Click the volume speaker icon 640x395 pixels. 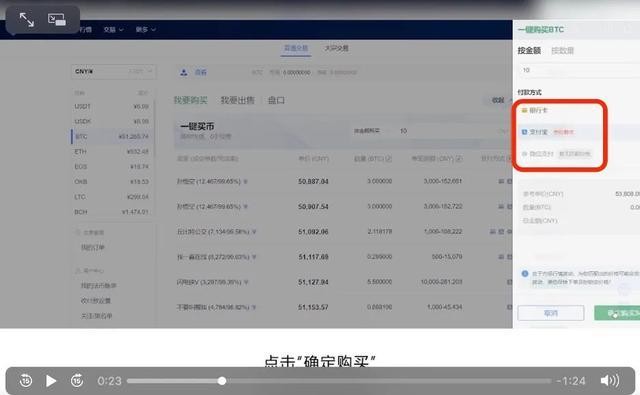(x=610, y=381)
